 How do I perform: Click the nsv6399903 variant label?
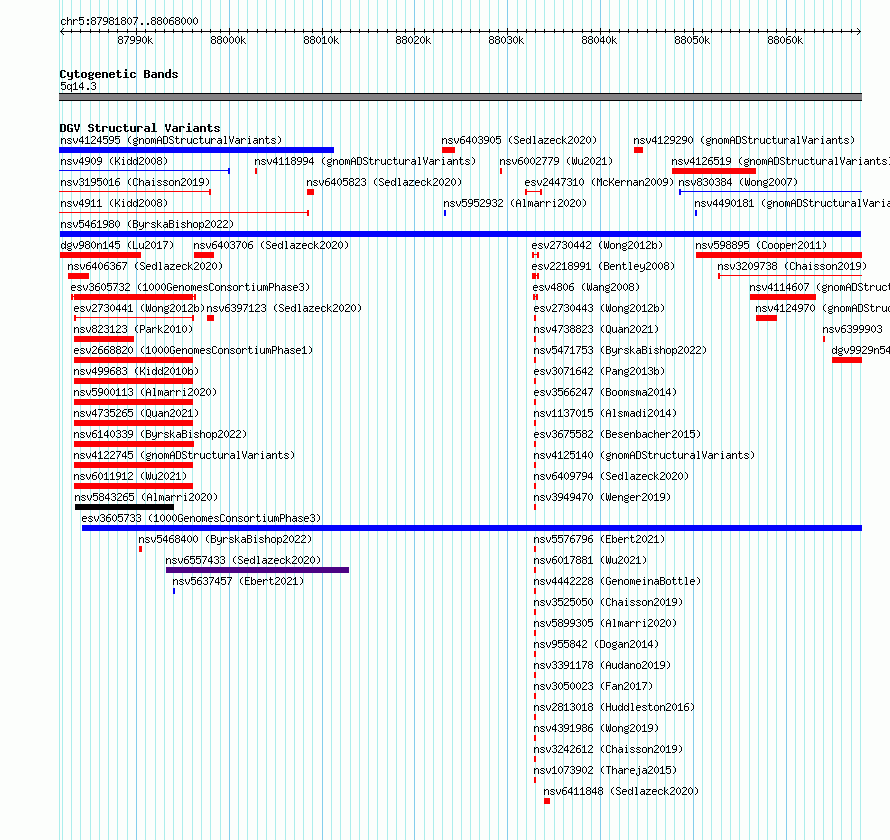click(852, 329)
